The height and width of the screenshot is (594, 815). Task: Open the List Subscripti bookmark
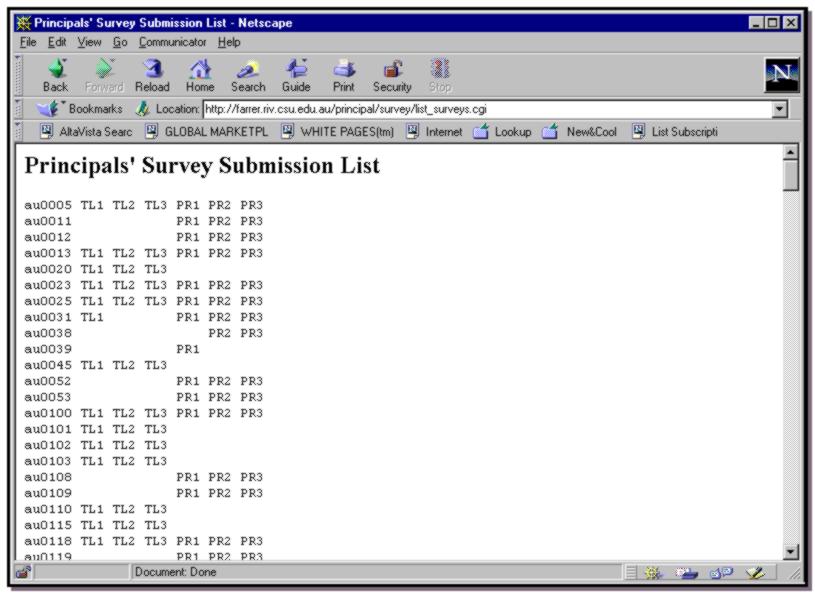(675, 132)
